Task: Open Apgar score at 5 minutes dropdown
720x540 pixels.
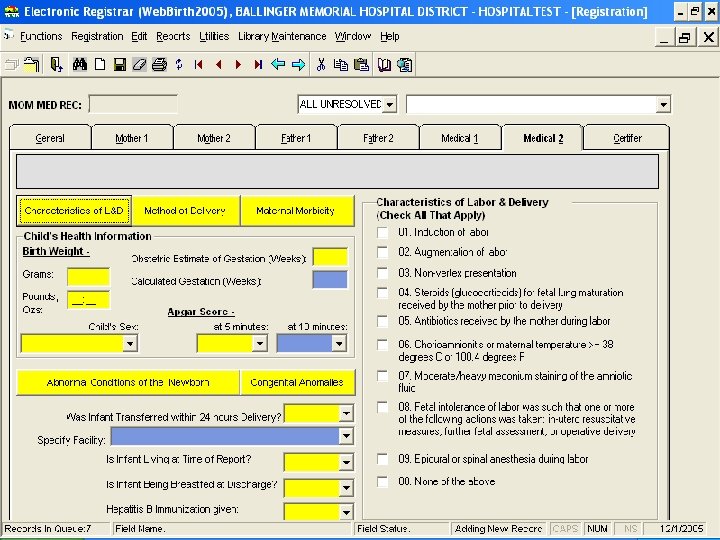Action: pos(260,343)
